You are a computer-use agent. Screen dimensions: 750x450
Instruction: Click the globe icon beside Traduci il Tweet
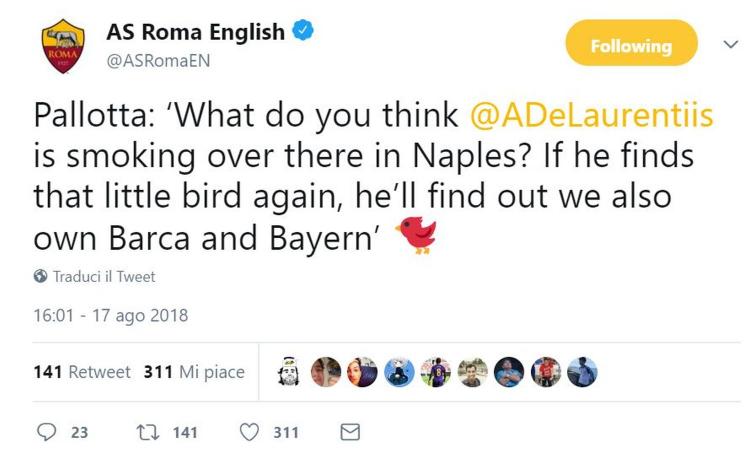pos(40,276)
